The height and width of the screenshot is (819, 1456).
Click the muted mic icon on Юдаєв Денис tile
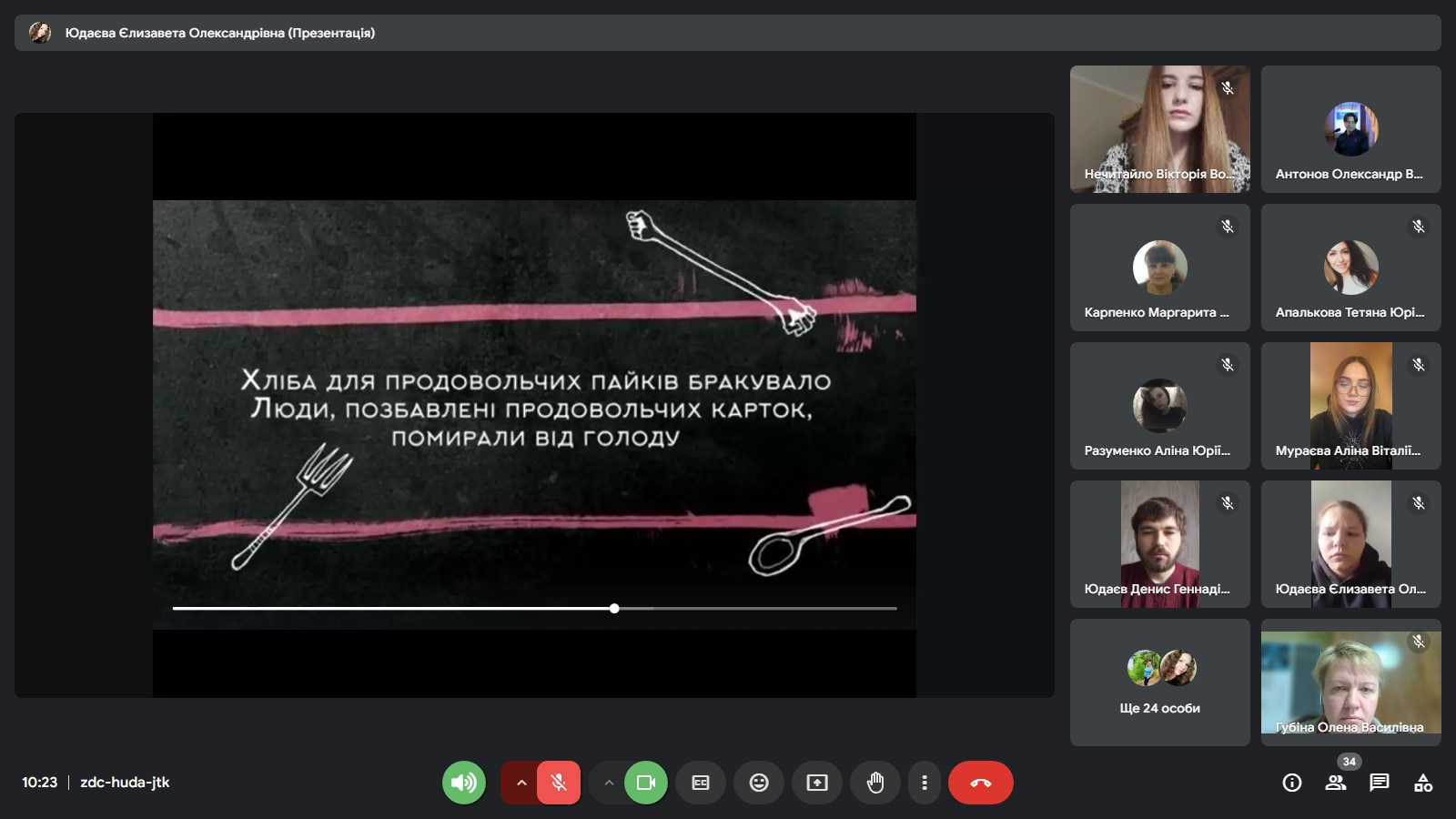tap(1228, 503)
